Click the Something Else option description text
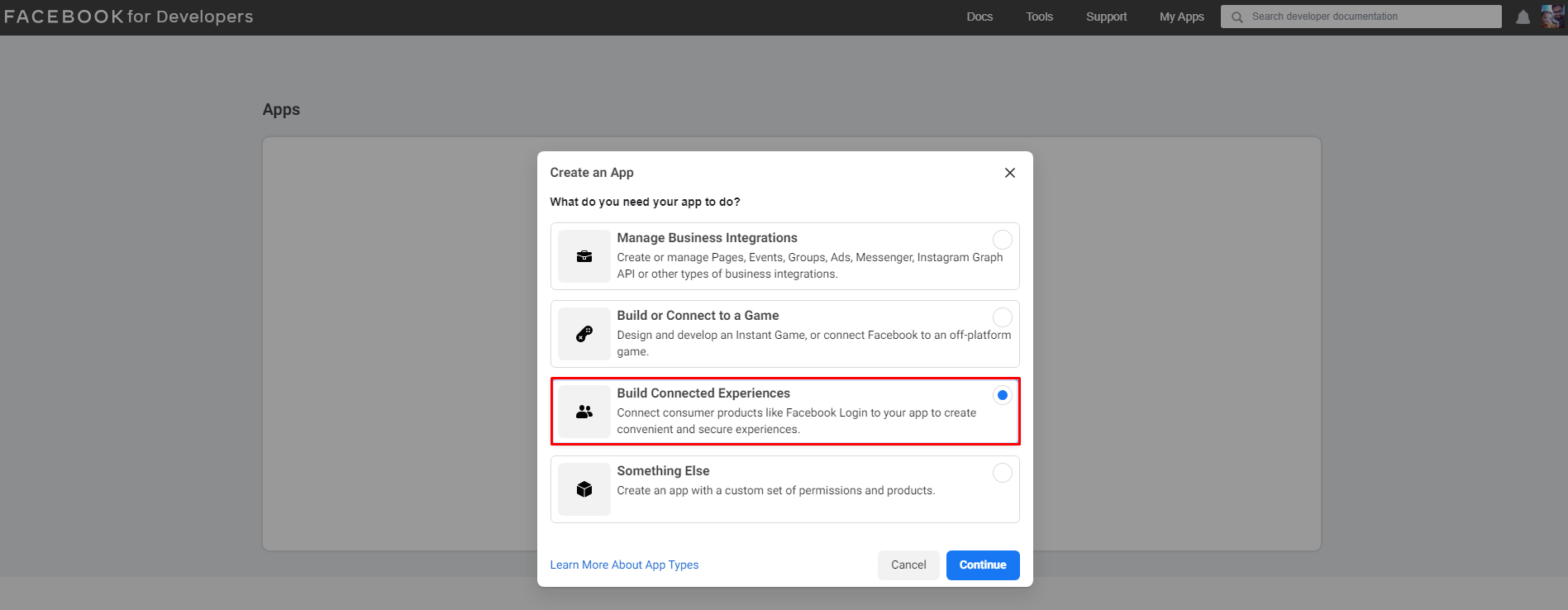The image size is (1568, 610). 775,491
